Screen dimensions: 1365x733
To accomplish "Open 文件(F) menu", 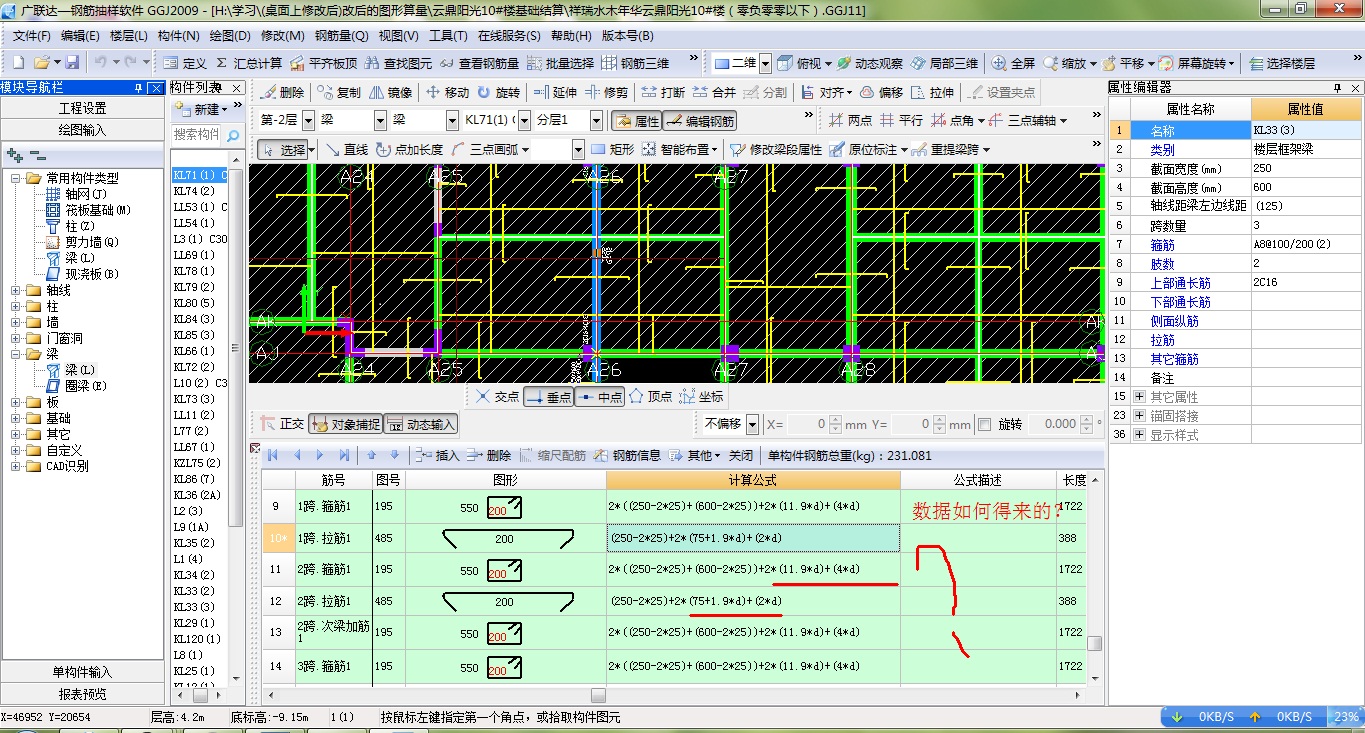I will (31, 36).
